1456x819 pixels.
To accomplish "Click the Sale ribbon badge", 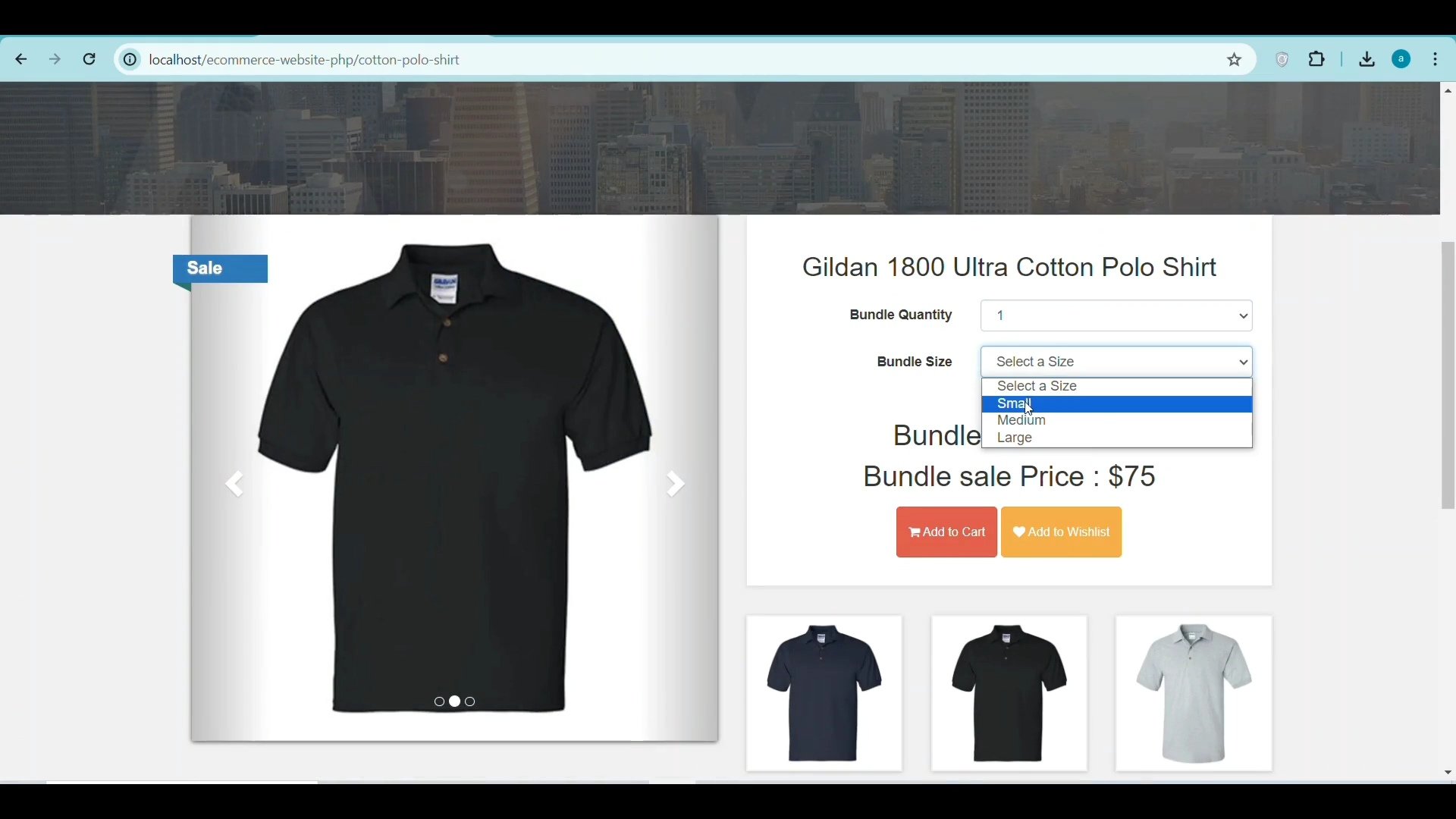I will 220,269.
